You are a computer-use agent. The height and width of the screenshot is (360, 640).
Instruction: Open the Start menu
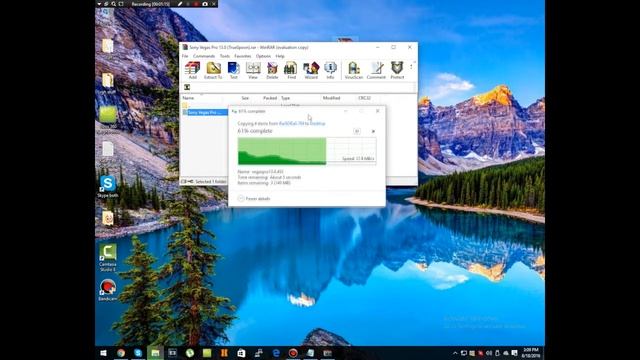(x=103, y=353)
